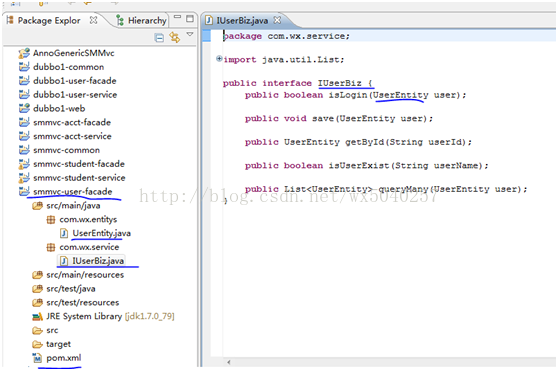Toggle Link with Editor icon
Image resolution: width=558 pixels, height=371 pixels.
tap(175, 37)
